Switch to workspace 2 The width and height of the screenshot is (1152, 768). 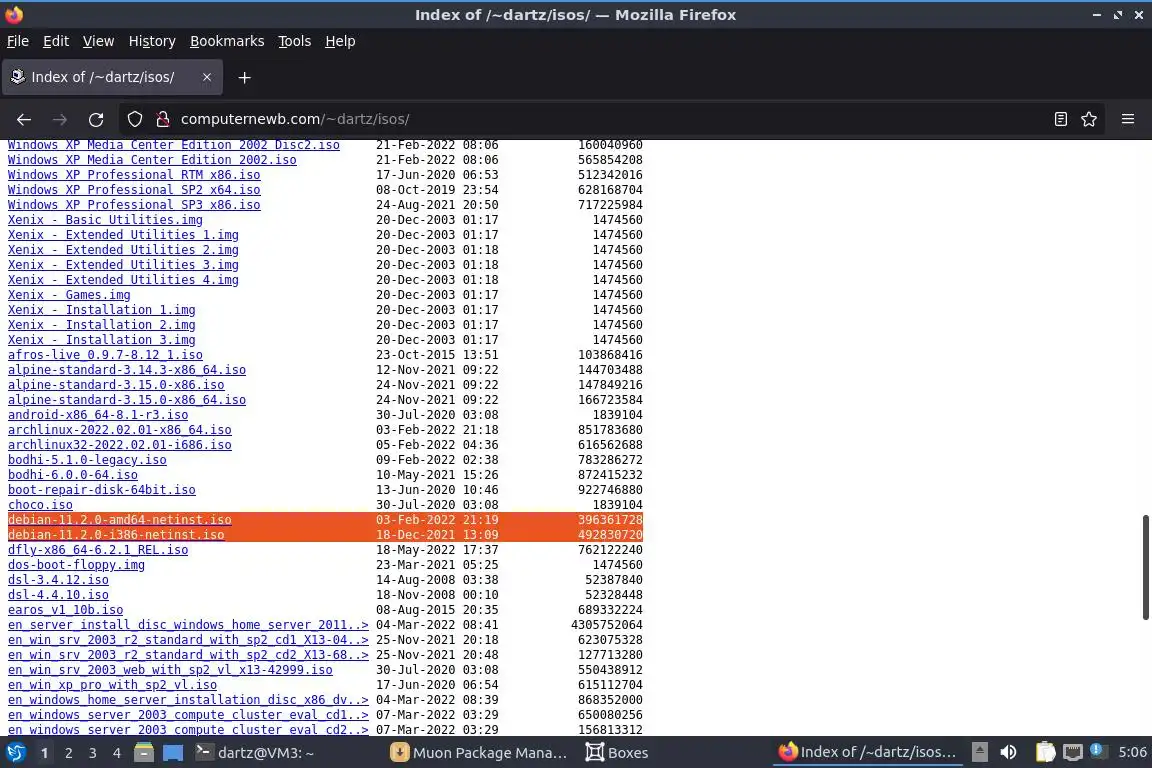coord(68,753)
